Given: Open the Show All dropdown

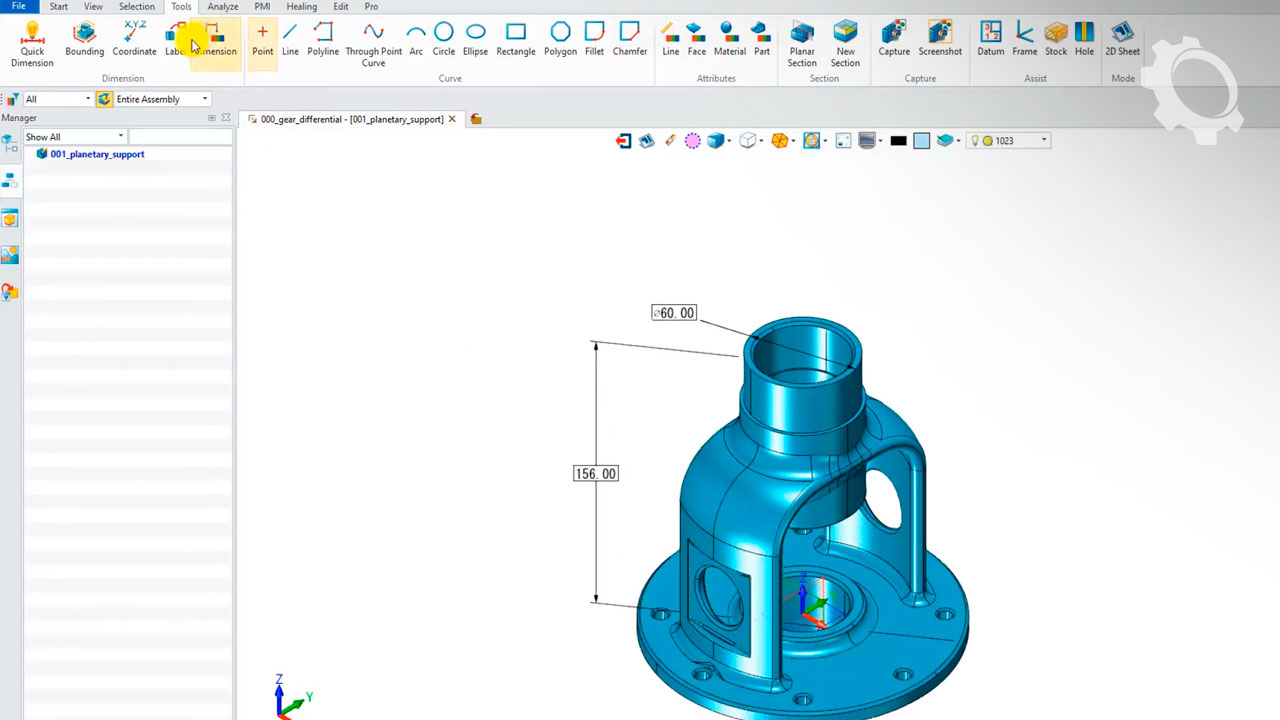Looking at the screenshot, I should click(75, 137).
